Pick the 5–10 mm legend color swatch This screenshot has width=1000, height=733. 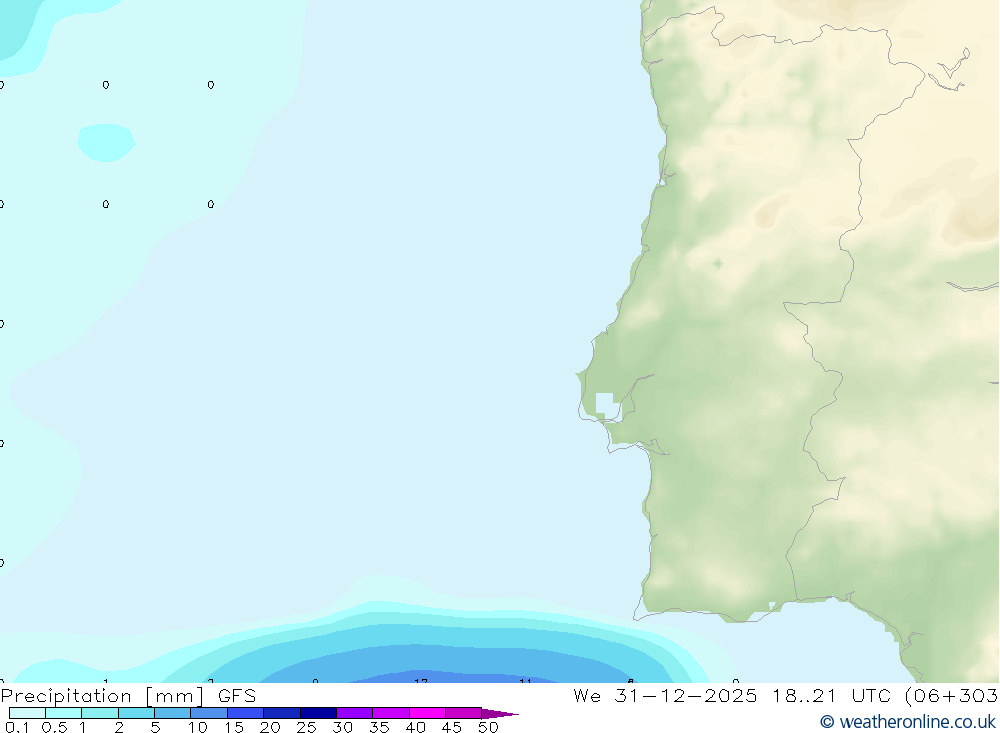(x=173, y=713)
